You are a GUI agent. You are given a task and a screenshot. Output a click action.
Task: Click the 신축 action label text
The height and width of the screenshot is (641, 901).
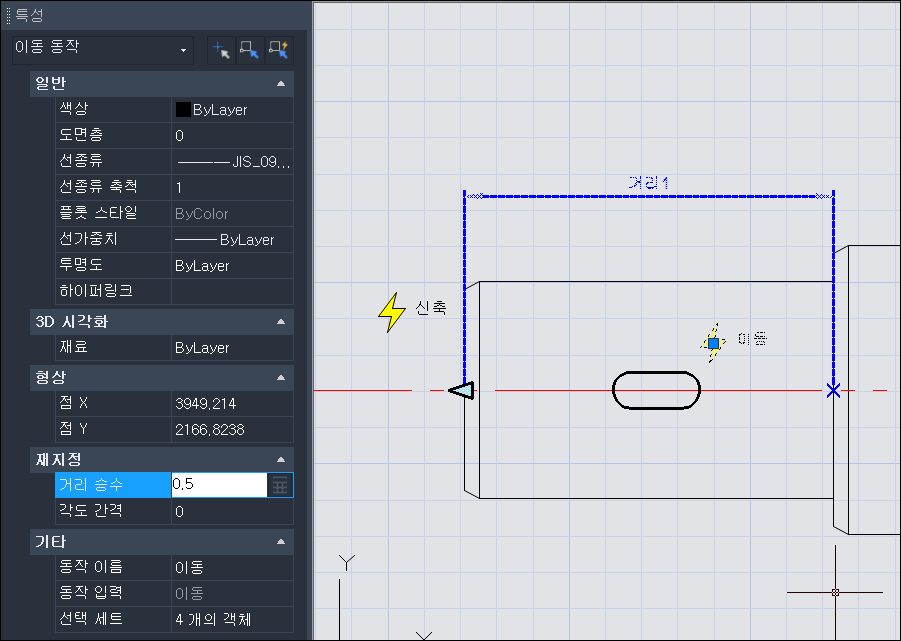point(431,308)
